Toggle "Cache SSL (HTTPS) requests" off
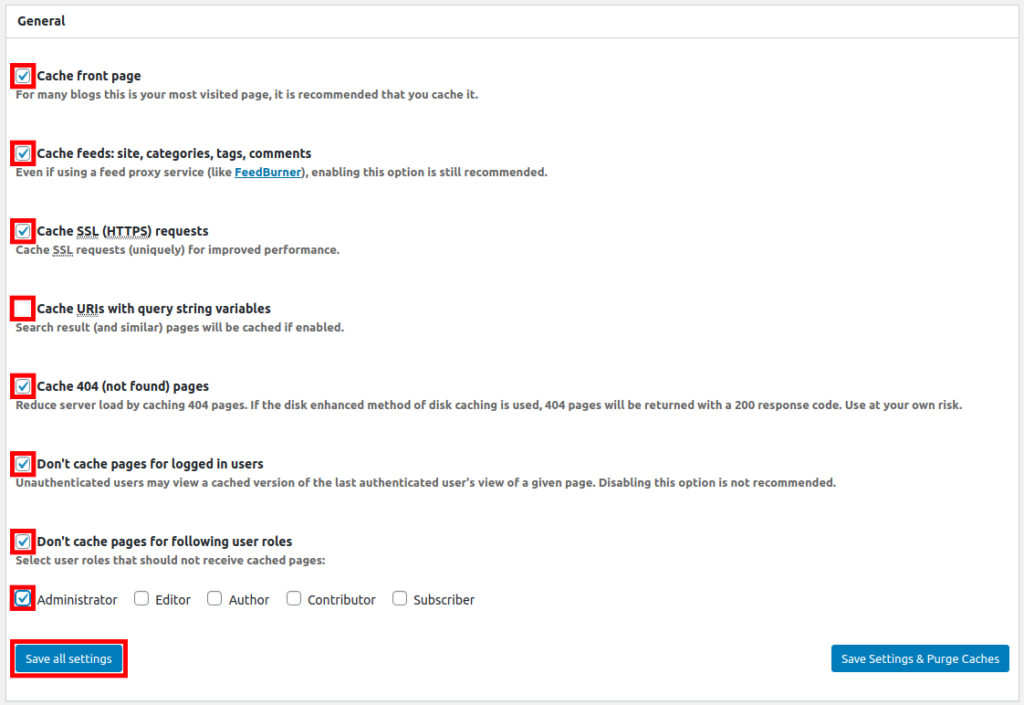 22,231
